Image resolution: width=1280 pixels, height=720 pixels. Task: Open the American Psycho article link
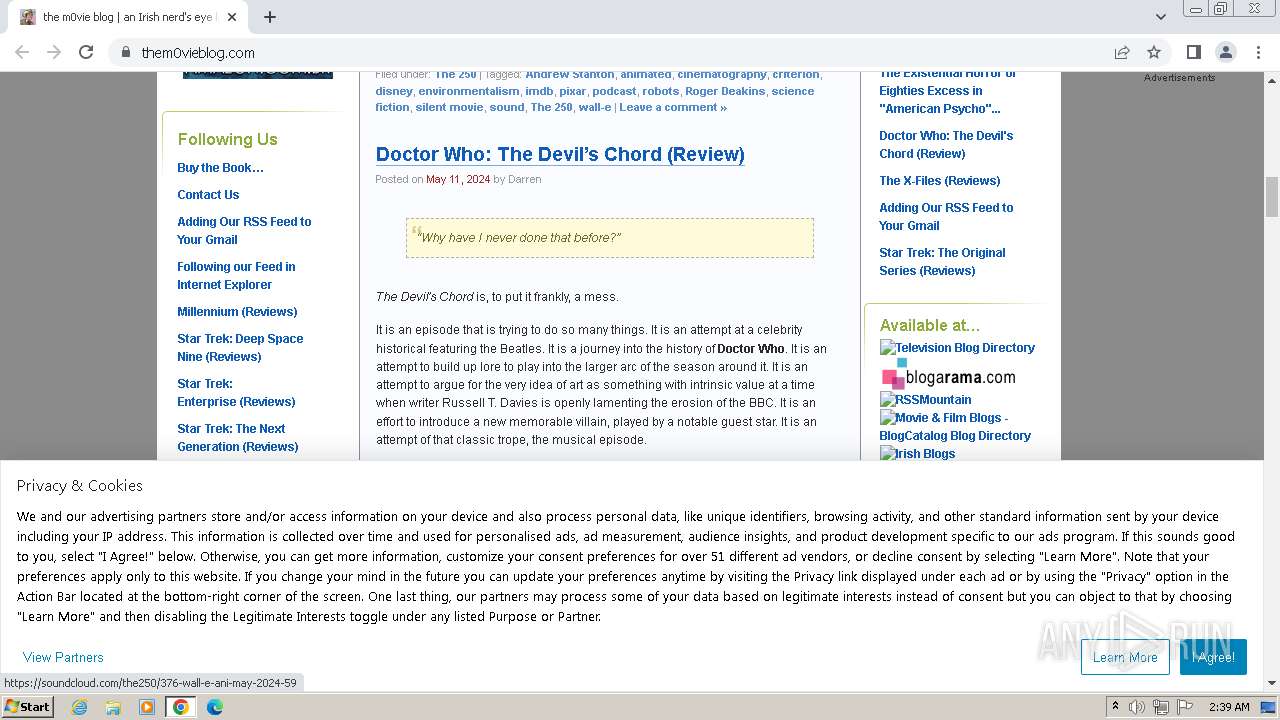coord(947,90)
